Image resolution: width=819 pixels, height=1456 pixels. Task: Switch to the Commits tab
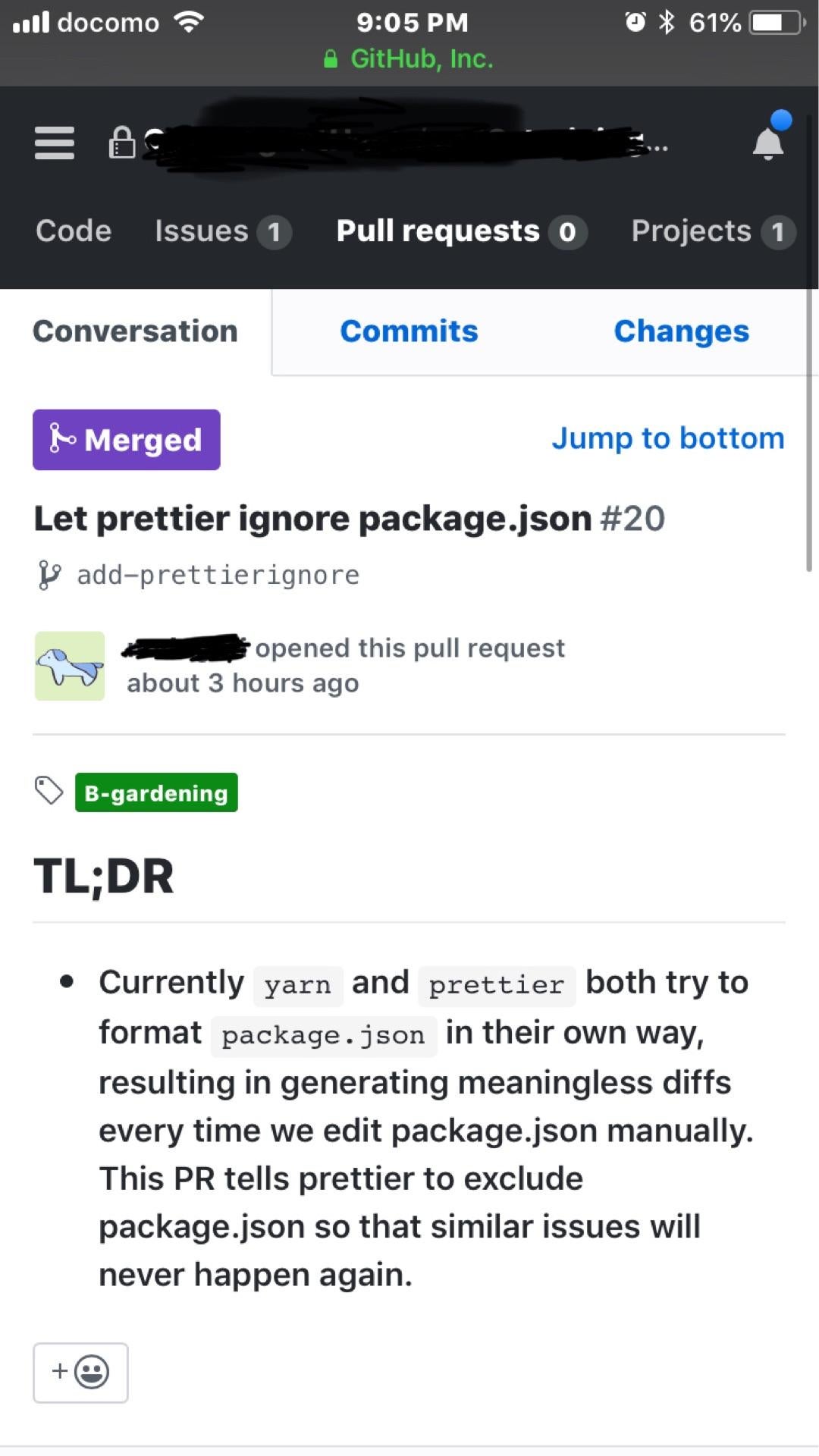pos(409,331)
